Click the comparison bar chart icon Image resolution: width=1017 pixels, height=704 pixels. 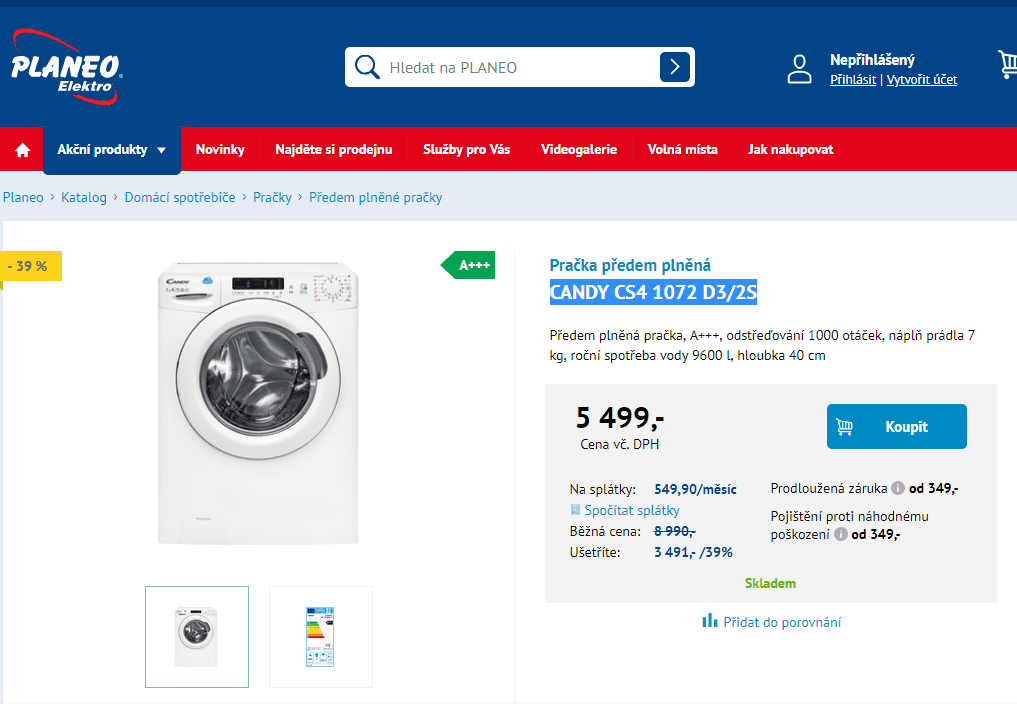click(x=710, y=621)
